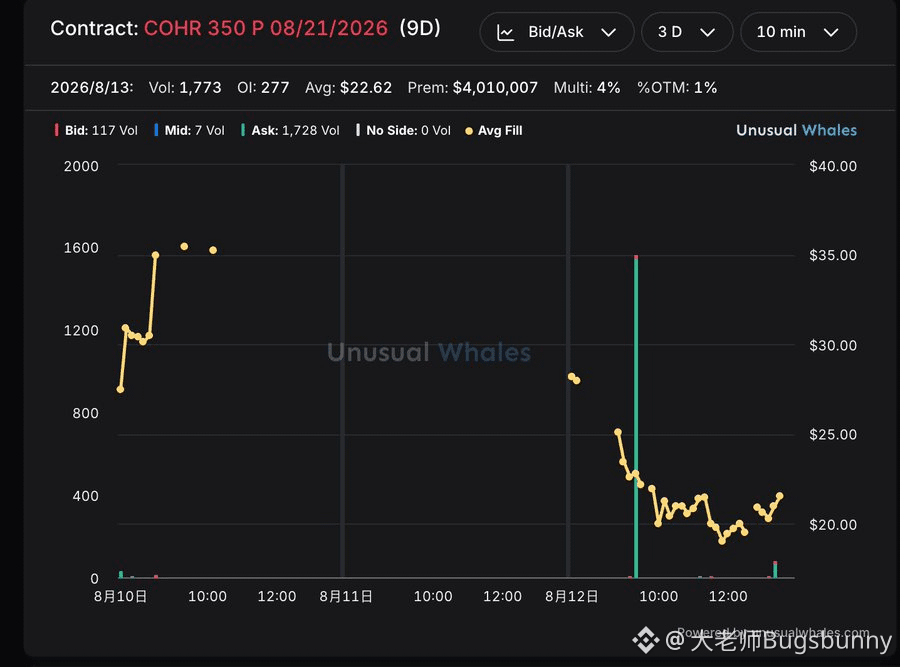Toggle the Mid volume legend entry

point(189,130)
